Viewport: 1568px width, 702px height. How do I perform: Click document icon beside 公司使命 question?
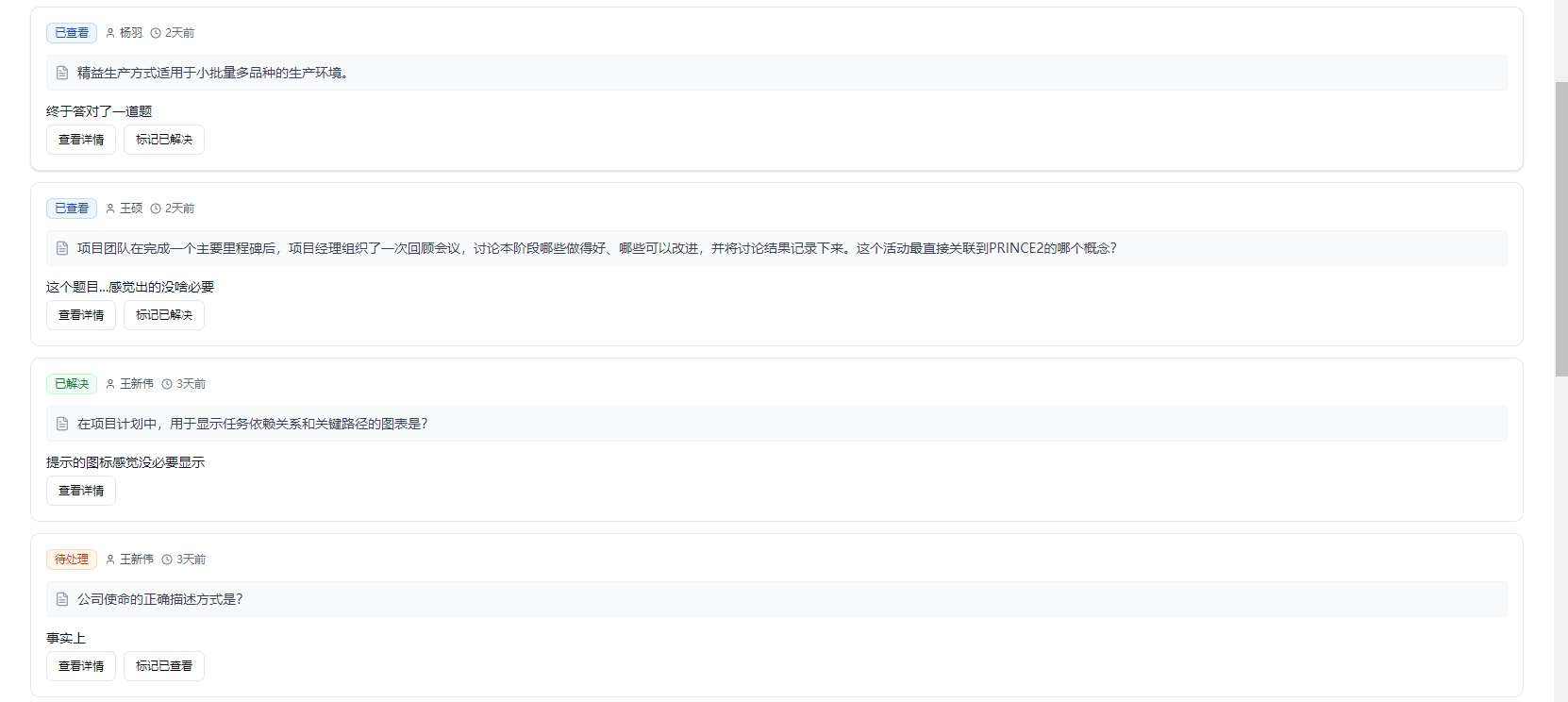coord(62,599)
